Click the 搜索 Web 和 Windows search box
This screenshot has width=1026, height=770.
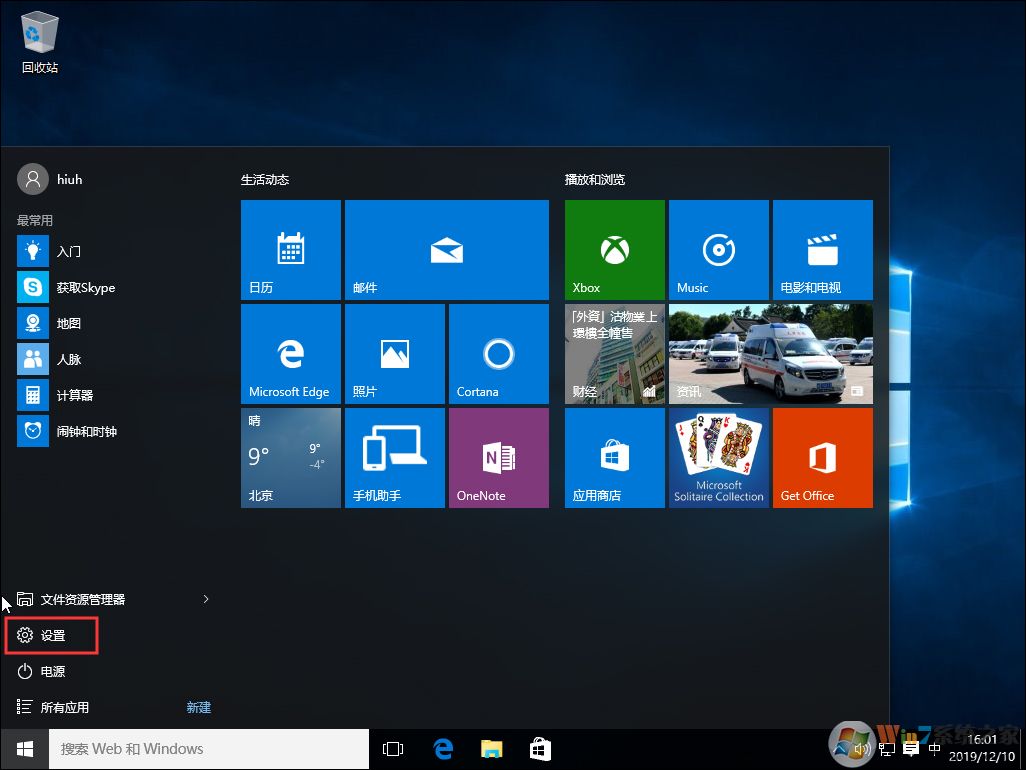click(208, 748)
